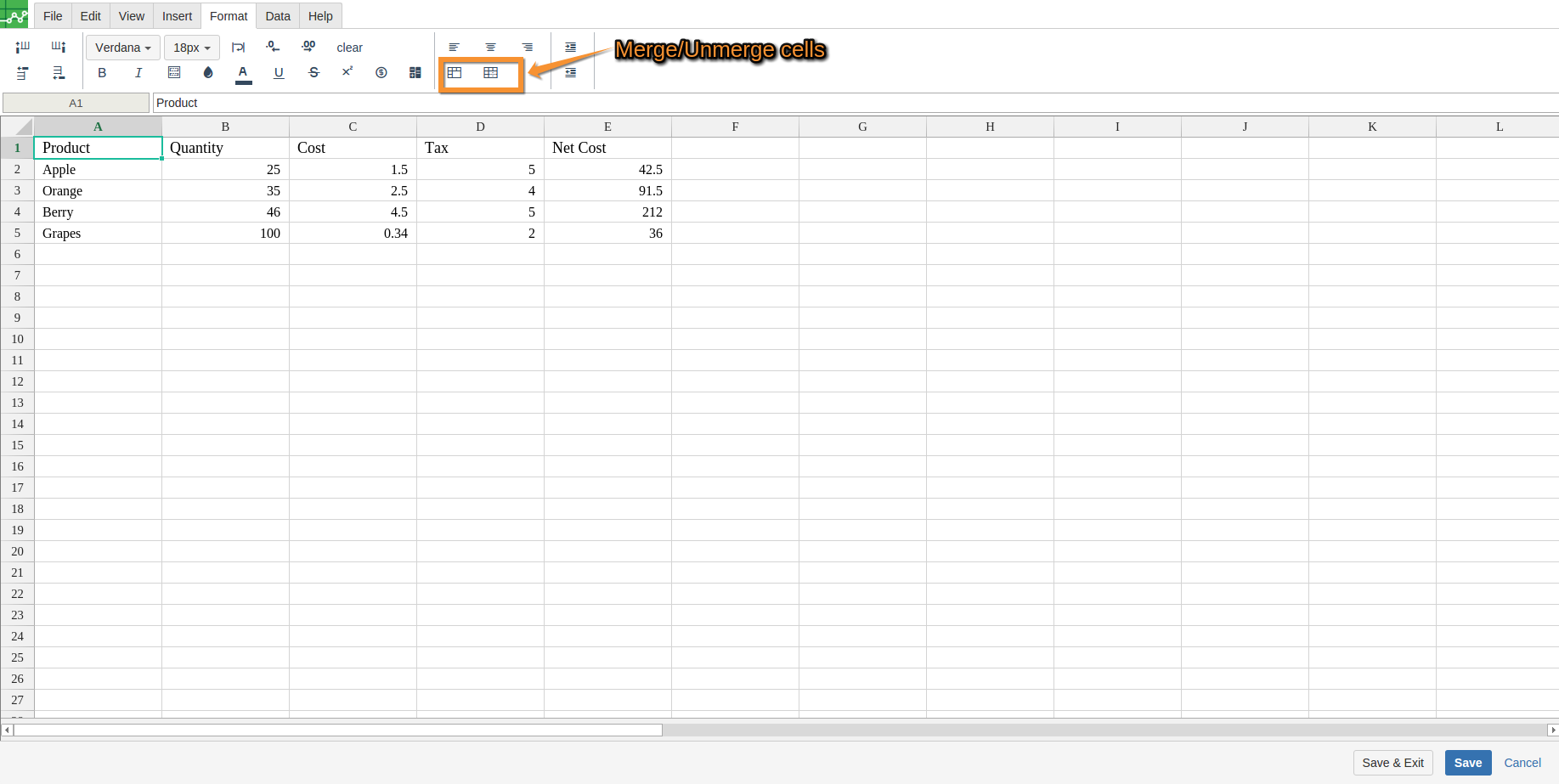This screenshot has height=784, width=1559.
Task: Open the Insert menu
Action: (x=177, y=16)
